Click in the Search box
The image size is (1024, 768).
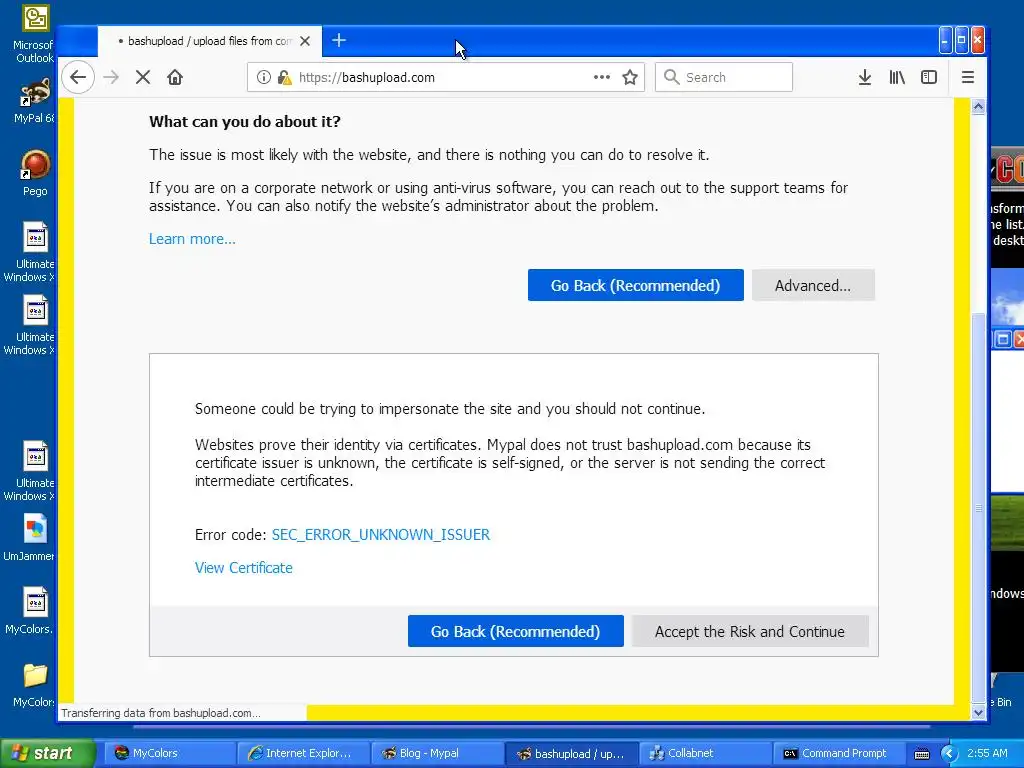pyautogui.click(x=724, y=77)
